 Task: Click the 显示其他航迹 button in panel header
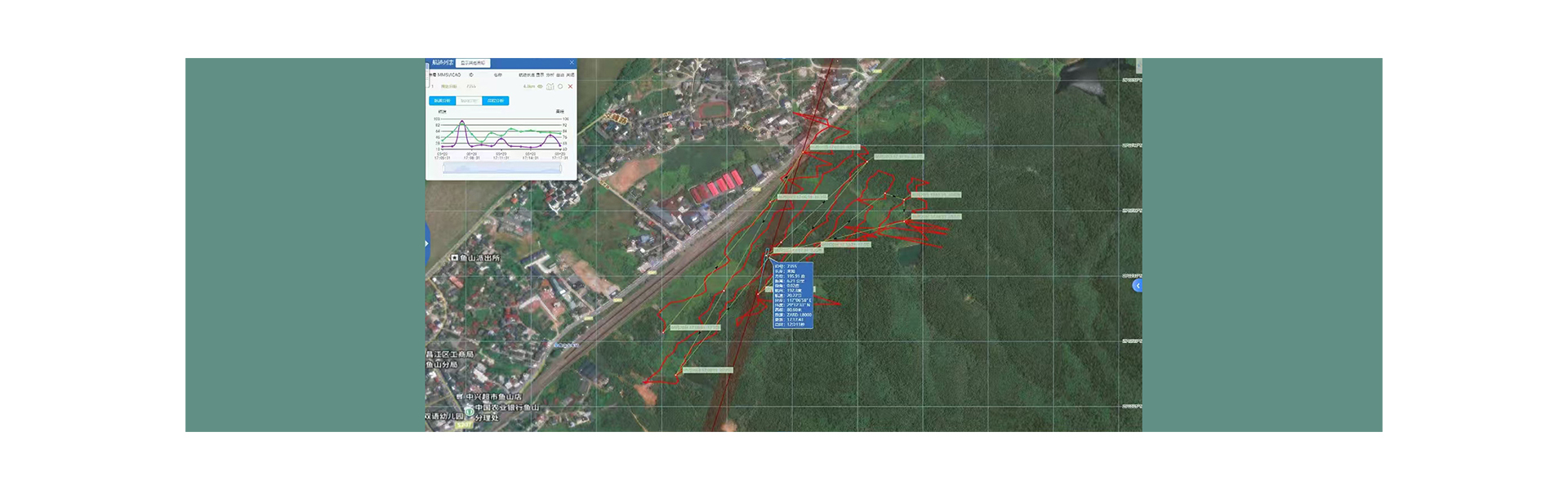pyautogui.click(x=473, y=63)
